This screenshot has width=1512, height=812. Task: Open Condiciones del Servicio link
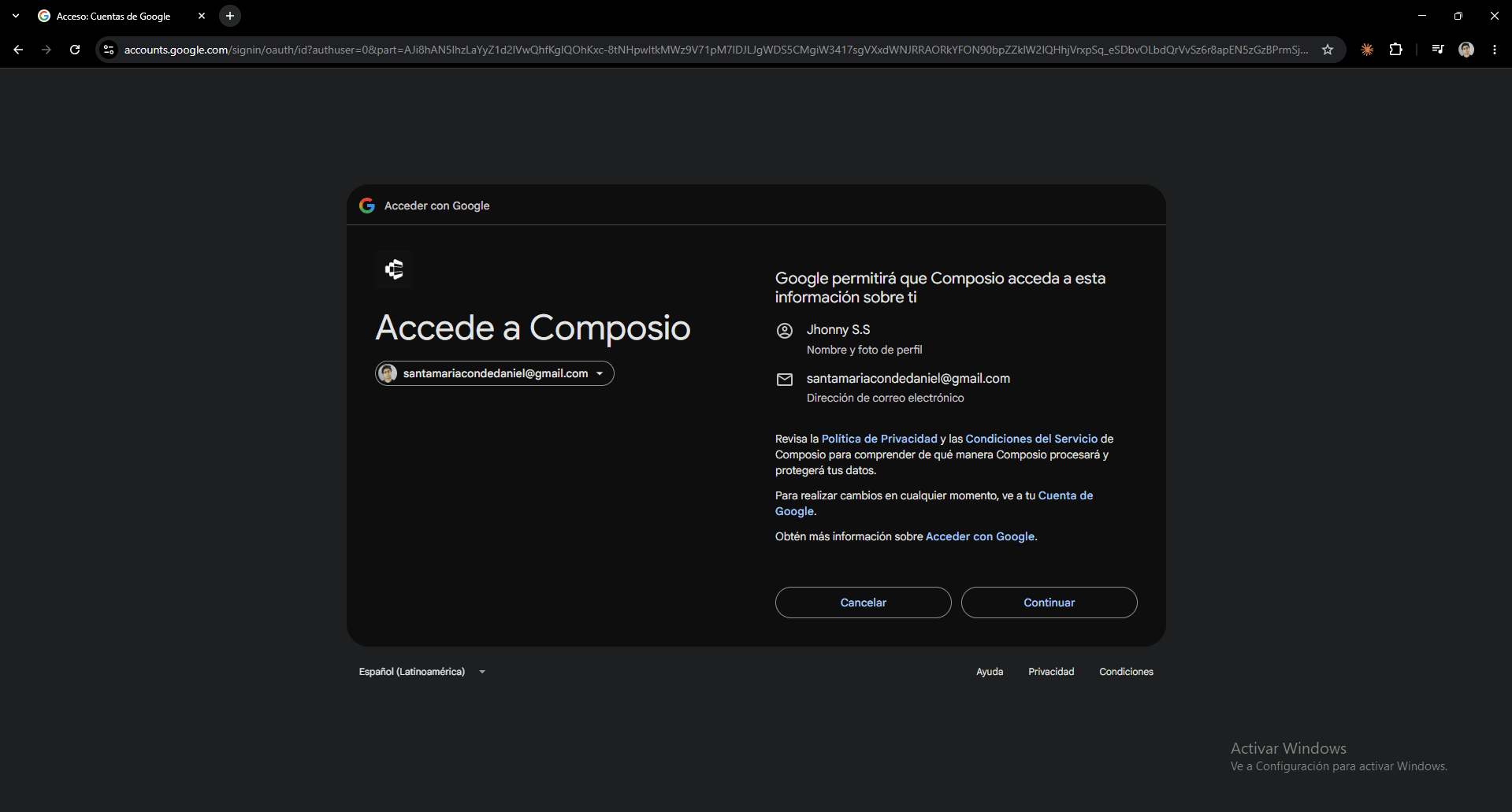point(1031,439)
